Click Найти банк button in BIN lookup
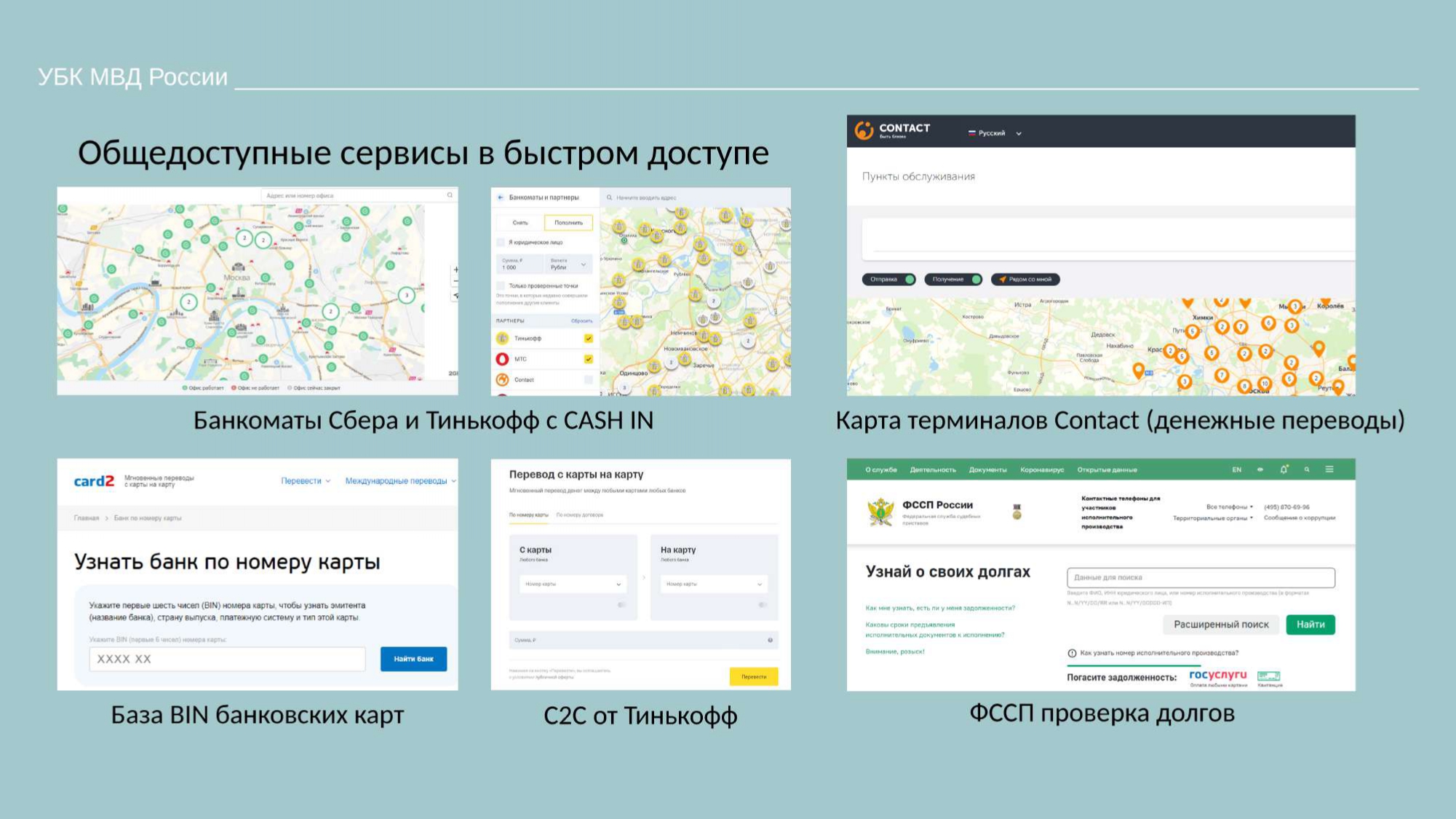The width and height of the screenshot is (1456, 819). 412,658
